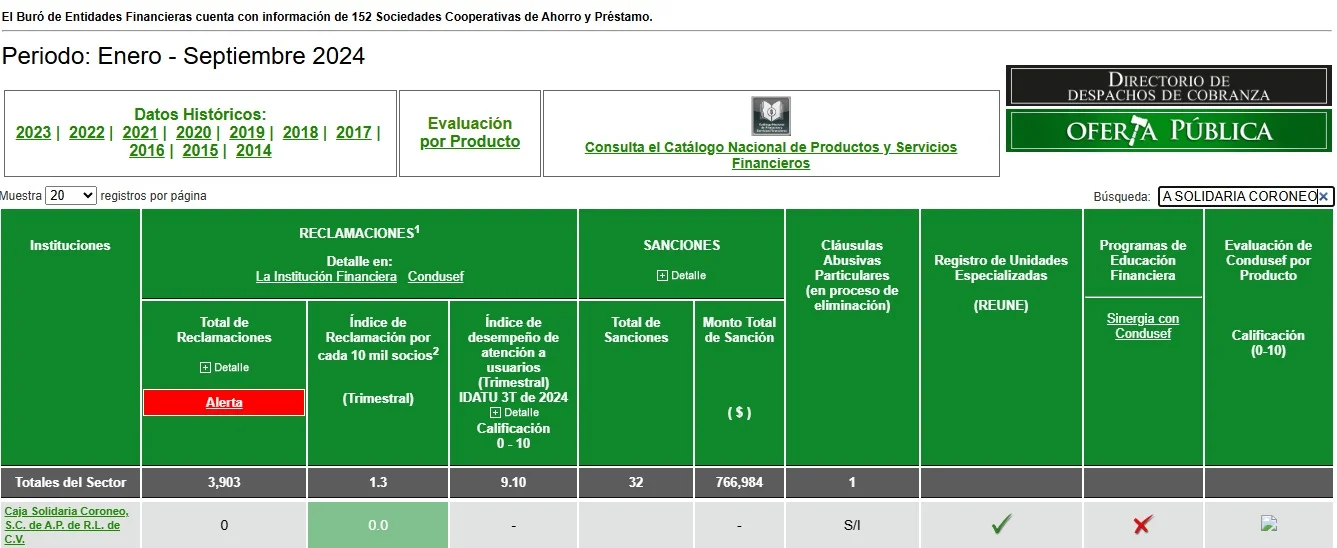Open La Institución Financiera detail link

[326, 276]
